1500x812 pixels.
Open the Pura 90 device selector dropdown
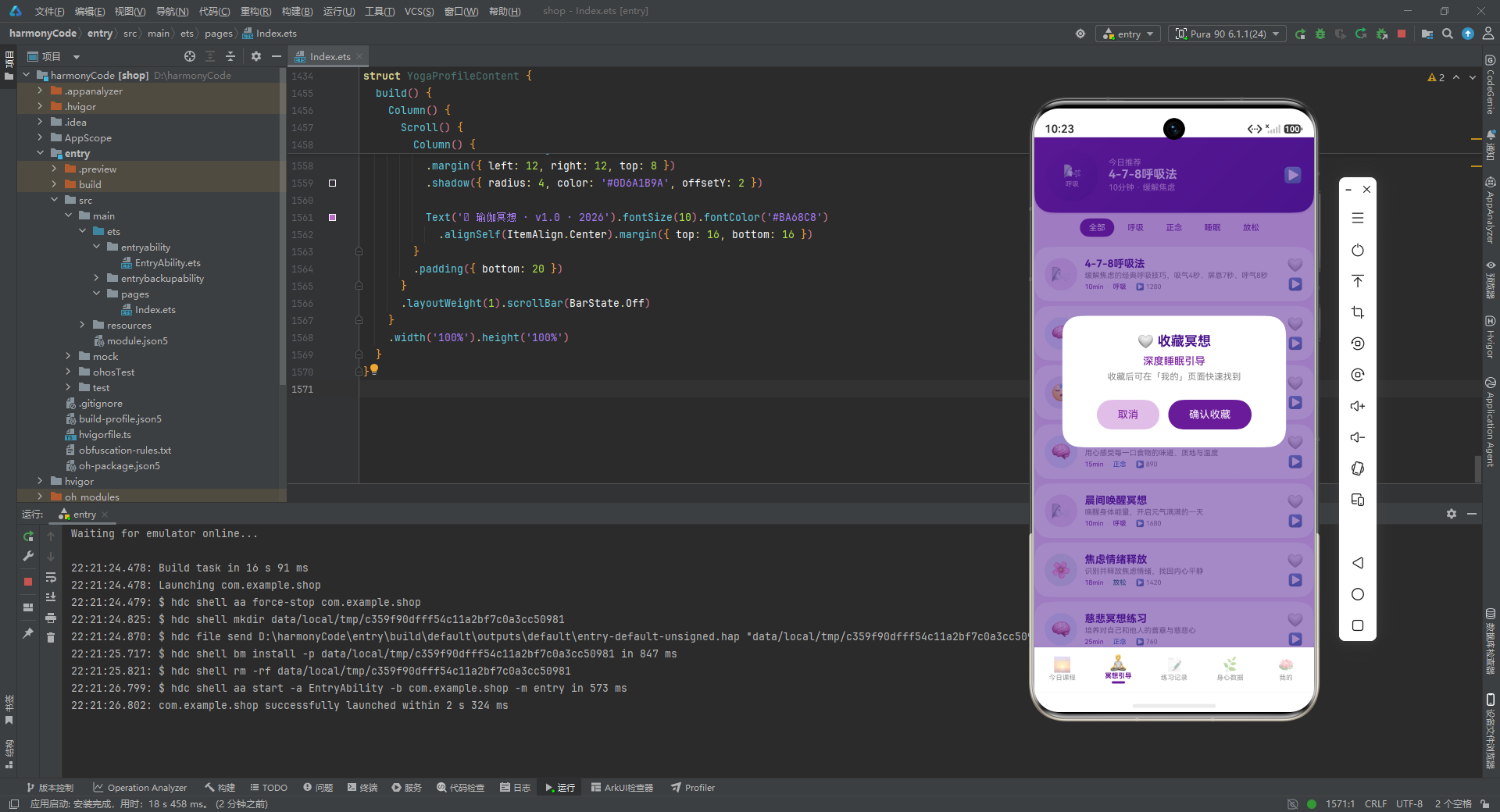[1227, 34]
